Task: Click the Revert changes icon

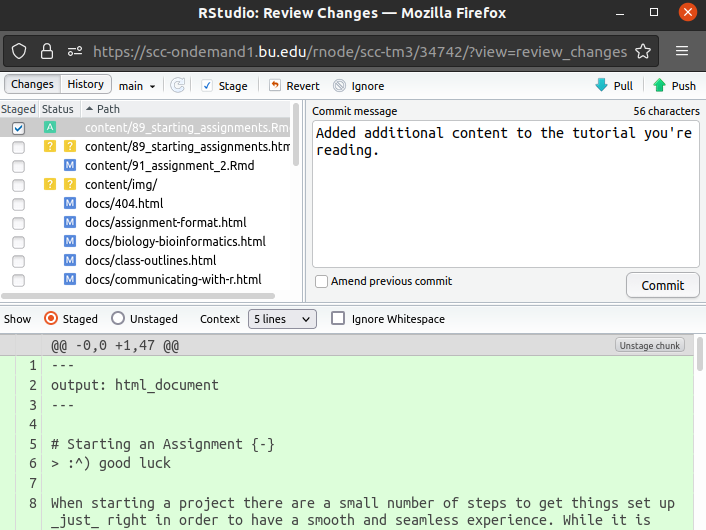Action: [275, 86]
